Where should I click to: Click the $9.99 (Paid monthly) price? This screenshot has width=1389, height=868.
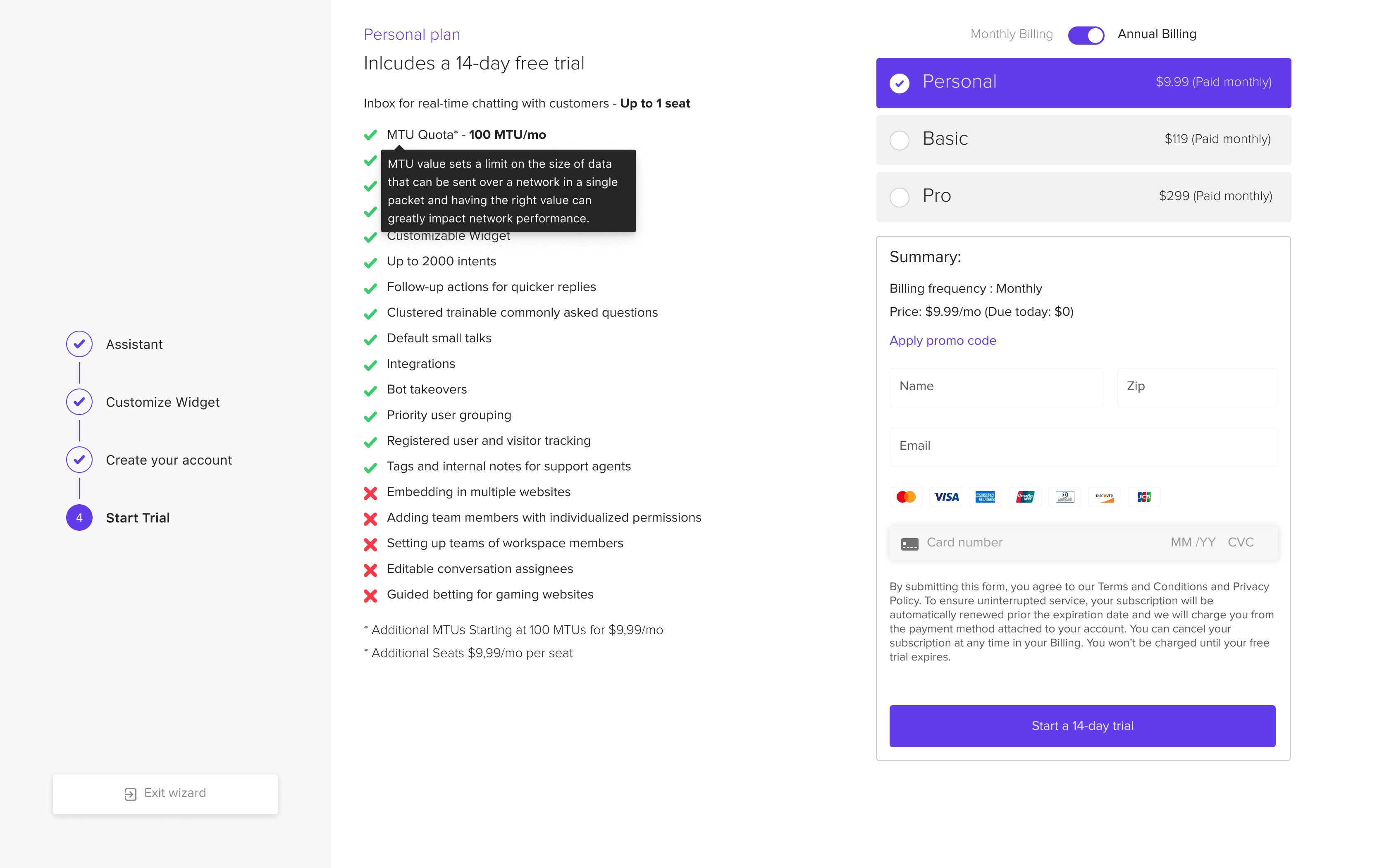click(1213, 82)
